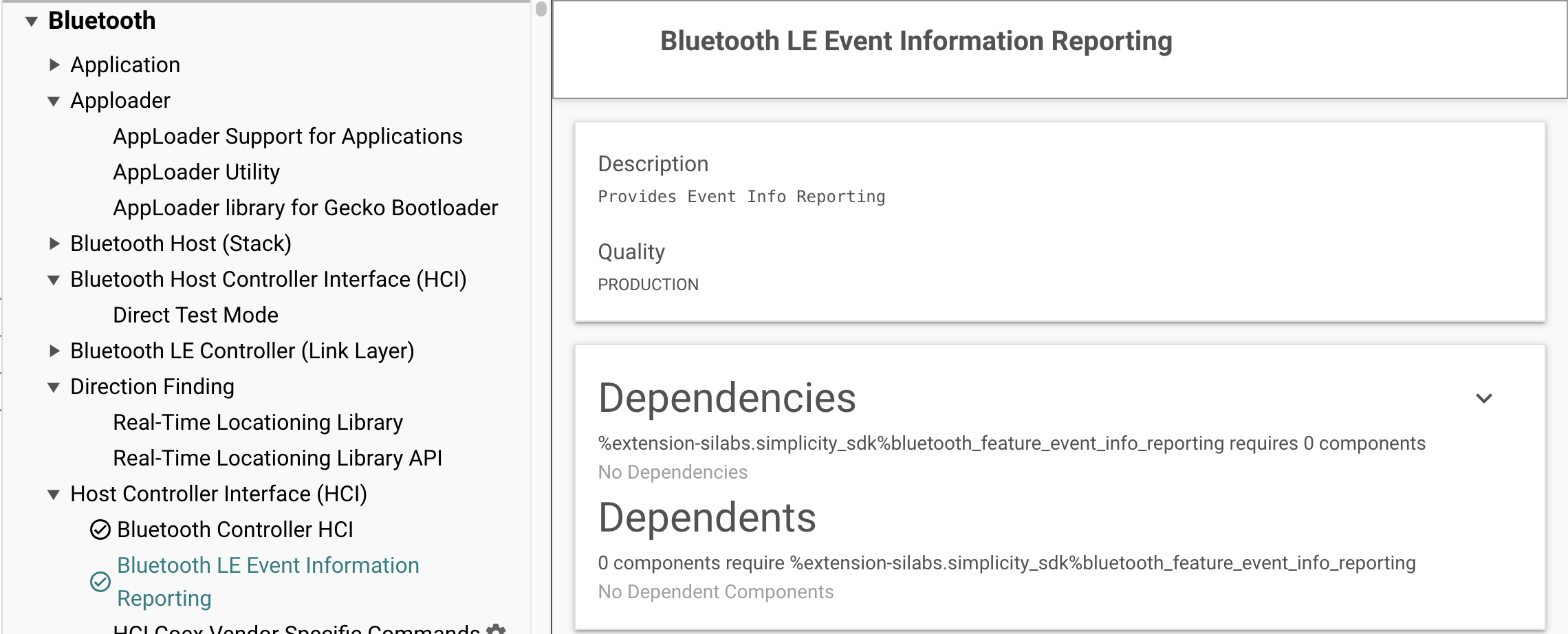Expand Bluetooth Host (Stack)
Viewport: 1568px width, 634px height.
(x=54, y=244)
